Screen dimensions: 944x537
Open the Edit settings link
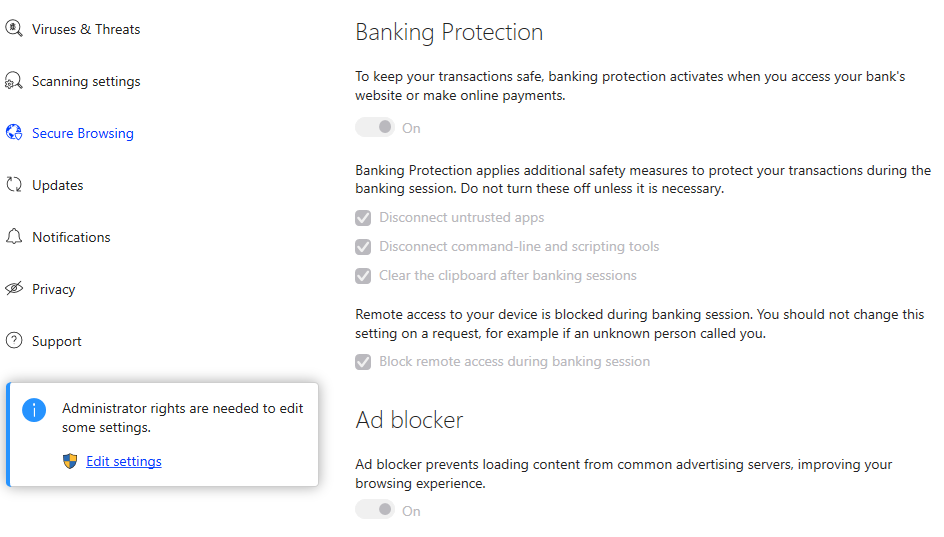pyautogui.click(x=124, y=461)
